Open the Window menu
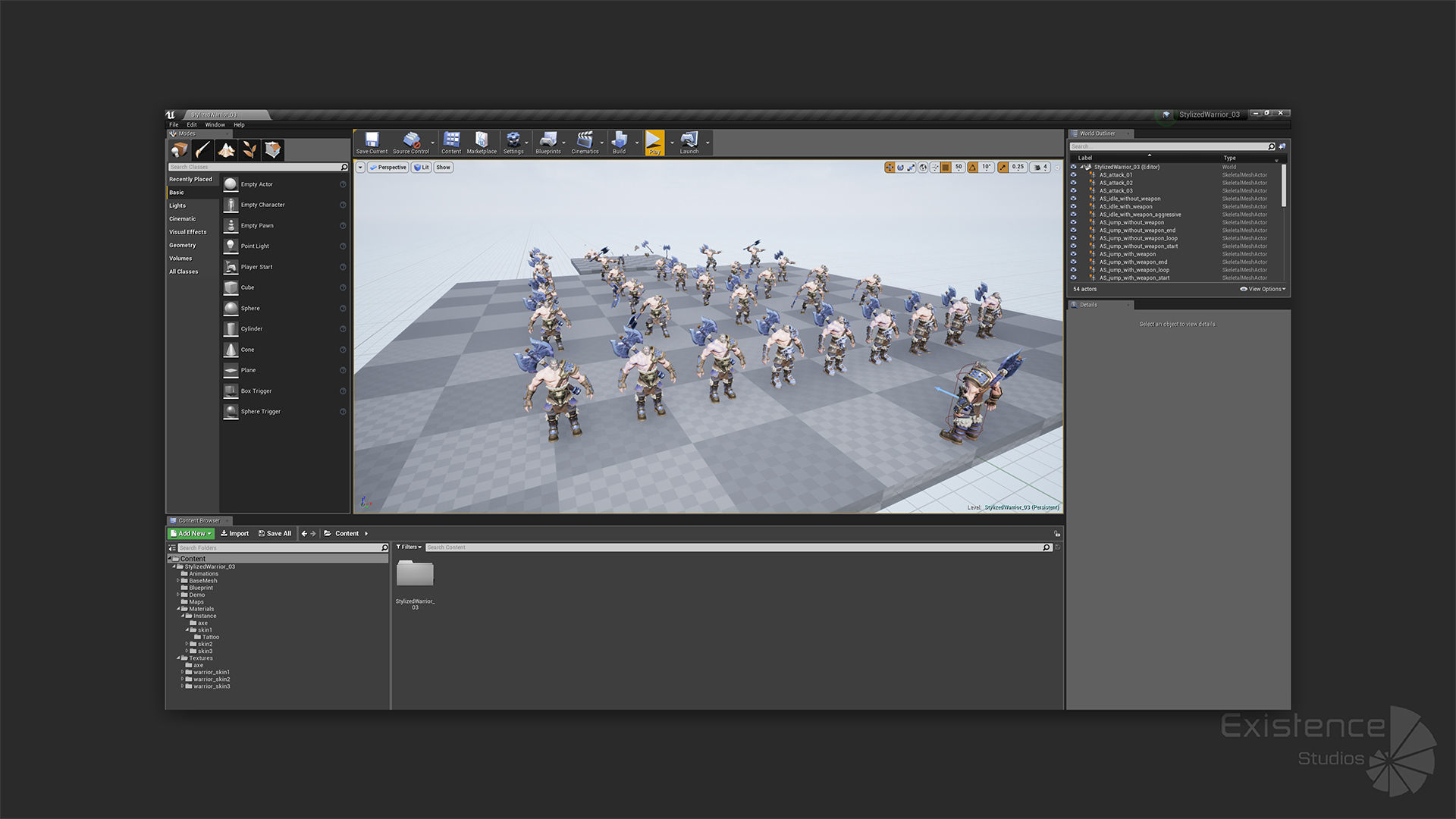The image size is (1456, 819). pyautogui.click(x=215, y=125)
